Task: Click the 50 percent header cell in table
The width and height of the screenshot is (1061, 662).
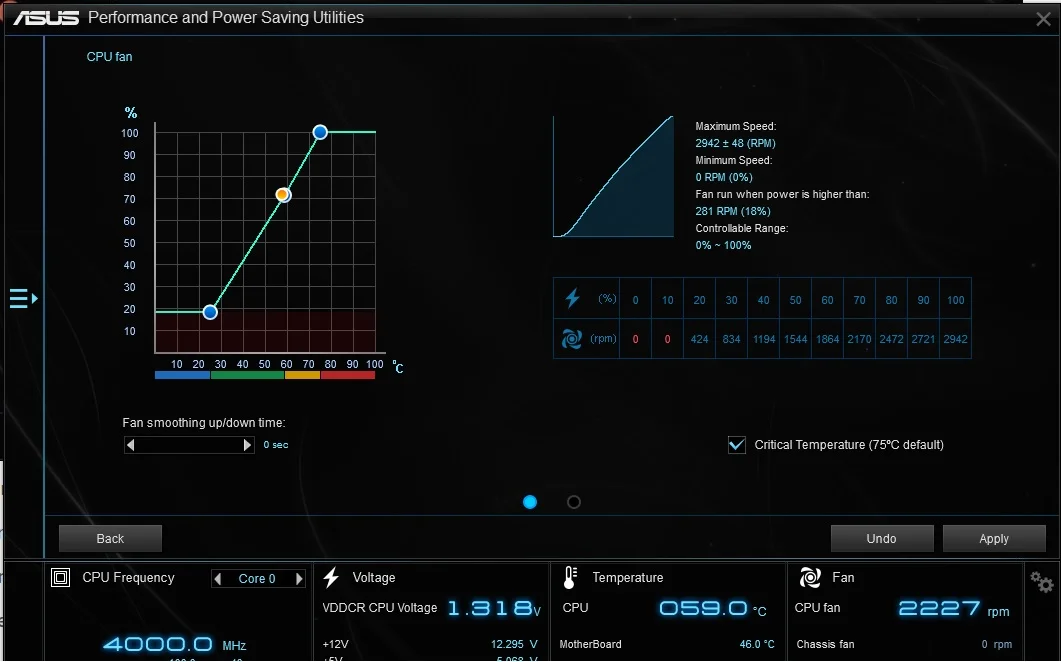Action: 795,300
